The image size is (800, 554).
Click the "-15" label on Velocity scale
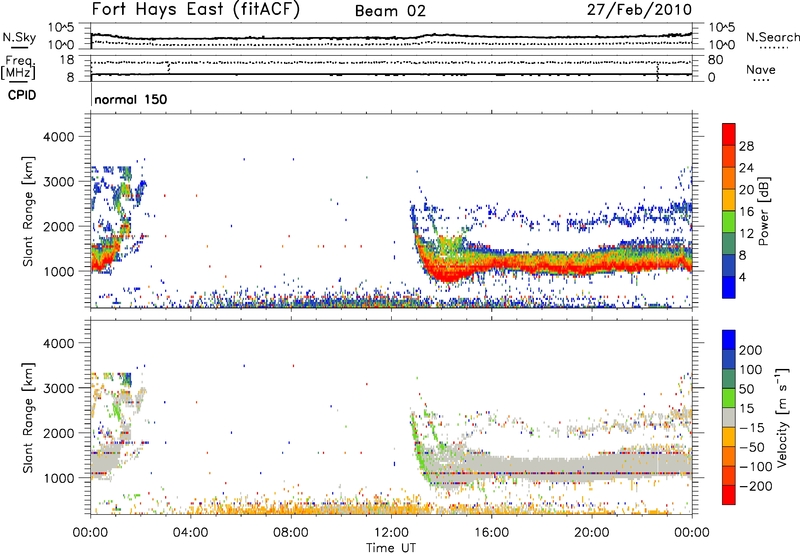(752, 428)
